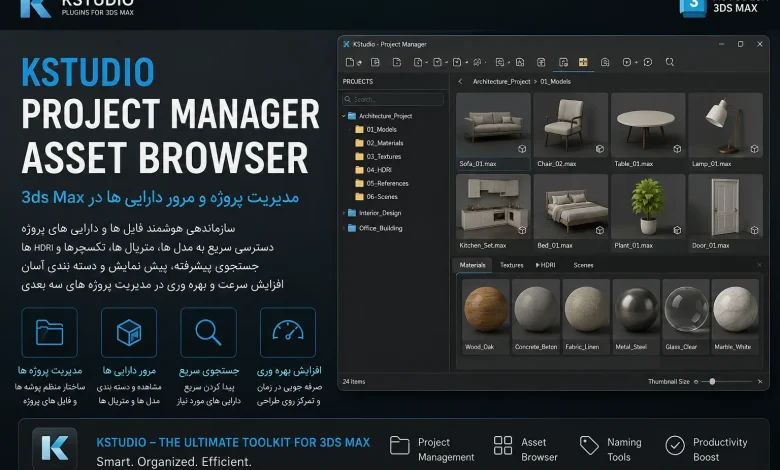Viewport: 780px width, 470px height.
Task: Click the PROJECTS panel header
Action: point(358,82)
